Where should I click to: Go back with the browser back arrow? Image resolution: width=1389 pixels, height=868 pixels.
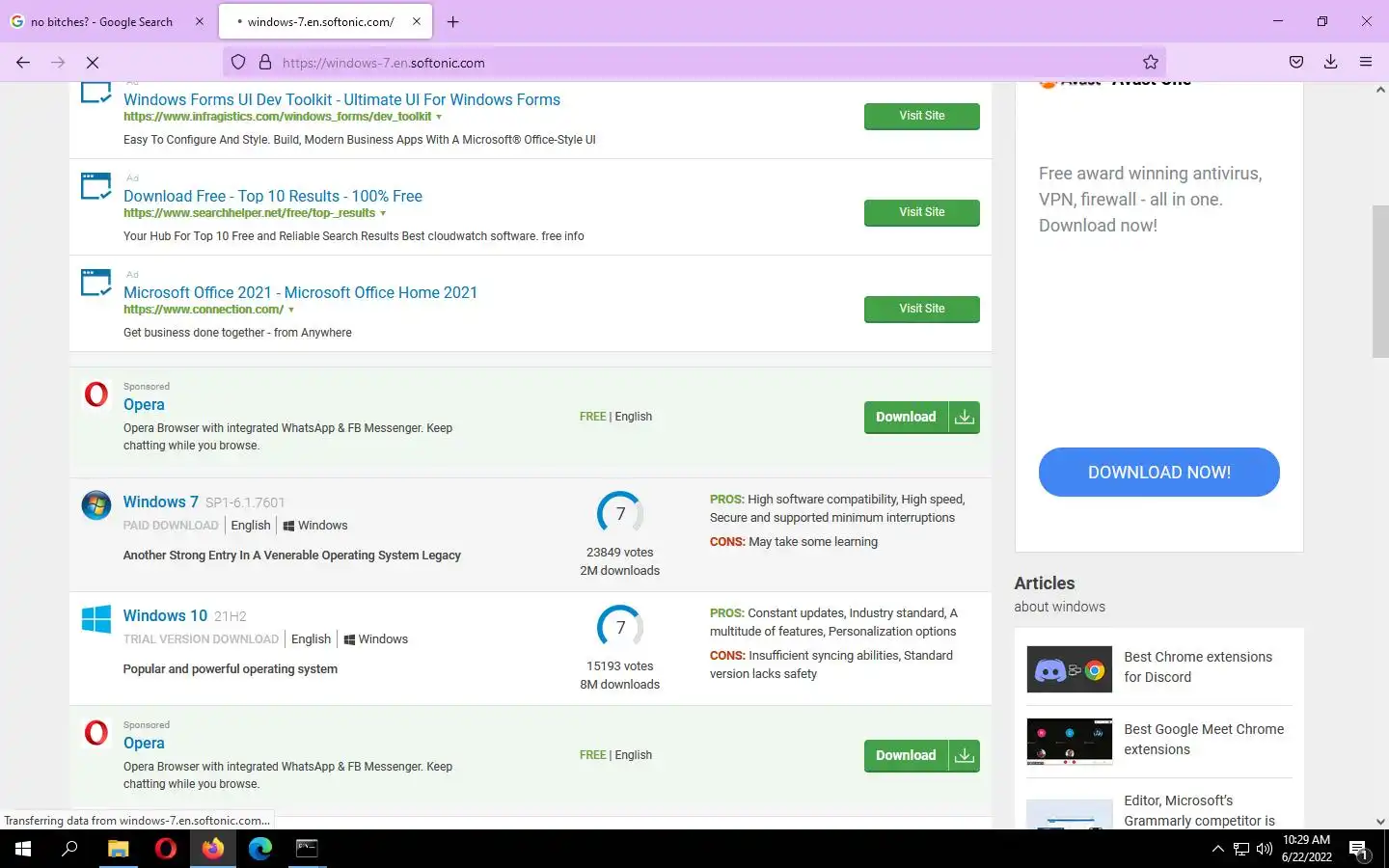point(23,63)
